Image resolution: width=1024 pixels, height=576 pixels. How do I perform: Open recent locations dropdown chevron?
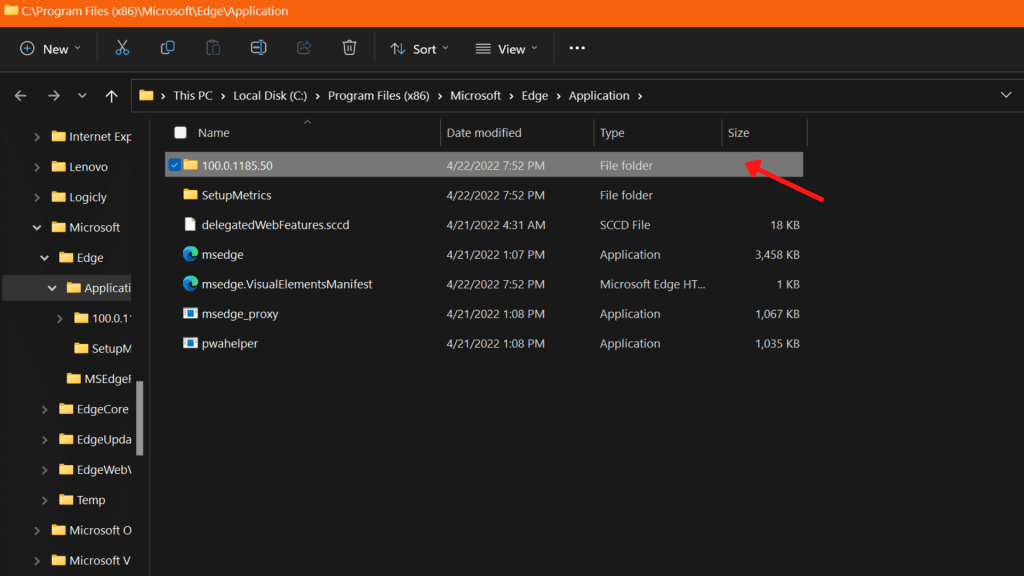coord(82,96)
